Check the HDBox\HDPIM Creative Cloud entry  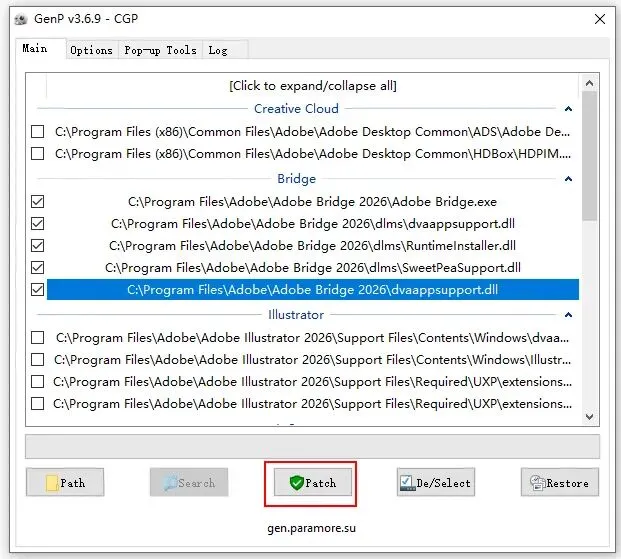tap(38, 153)
